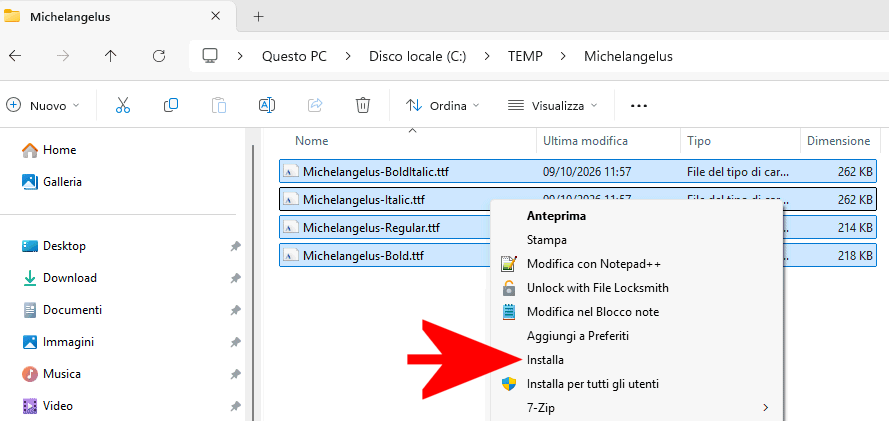Choose Installa per tutti gli utenti
This screenshot has width=889, height=421.
592,384
